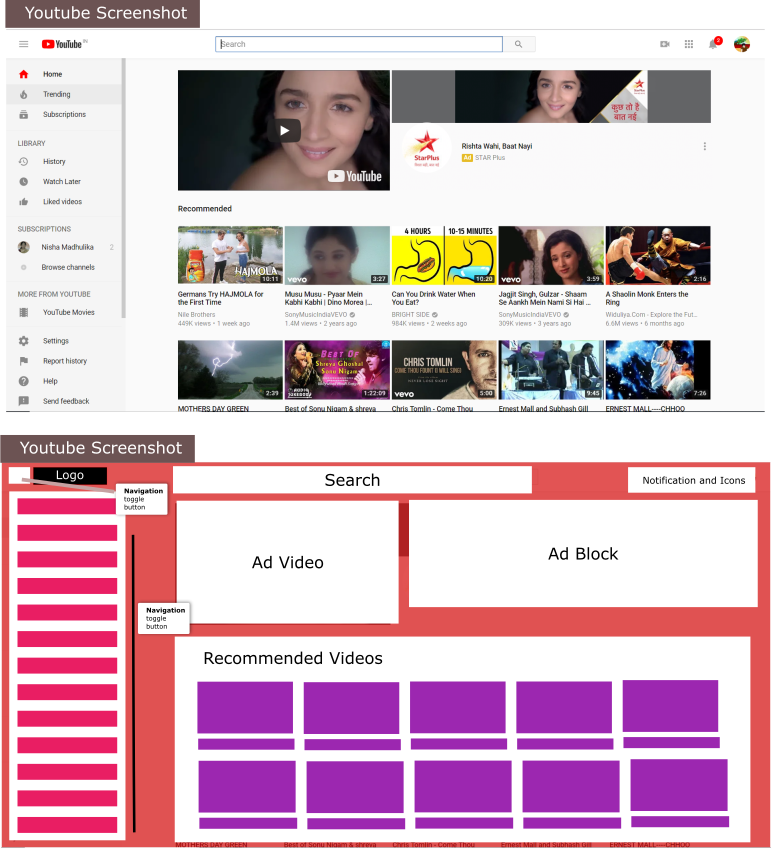The width and height of the screenshot is (772, 849).
Task: Click the Help question mark icon
Action: tap(23, 381)
